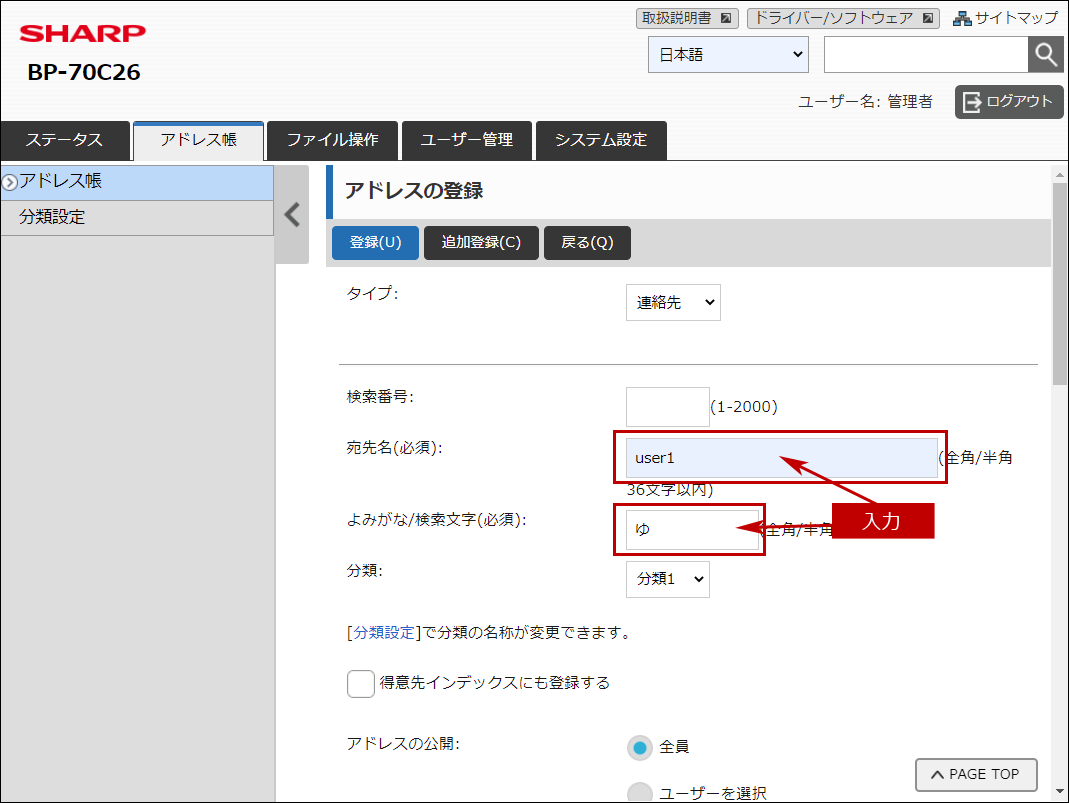
Task: Click the 検索番号 input field
Action: pos(667,407)
